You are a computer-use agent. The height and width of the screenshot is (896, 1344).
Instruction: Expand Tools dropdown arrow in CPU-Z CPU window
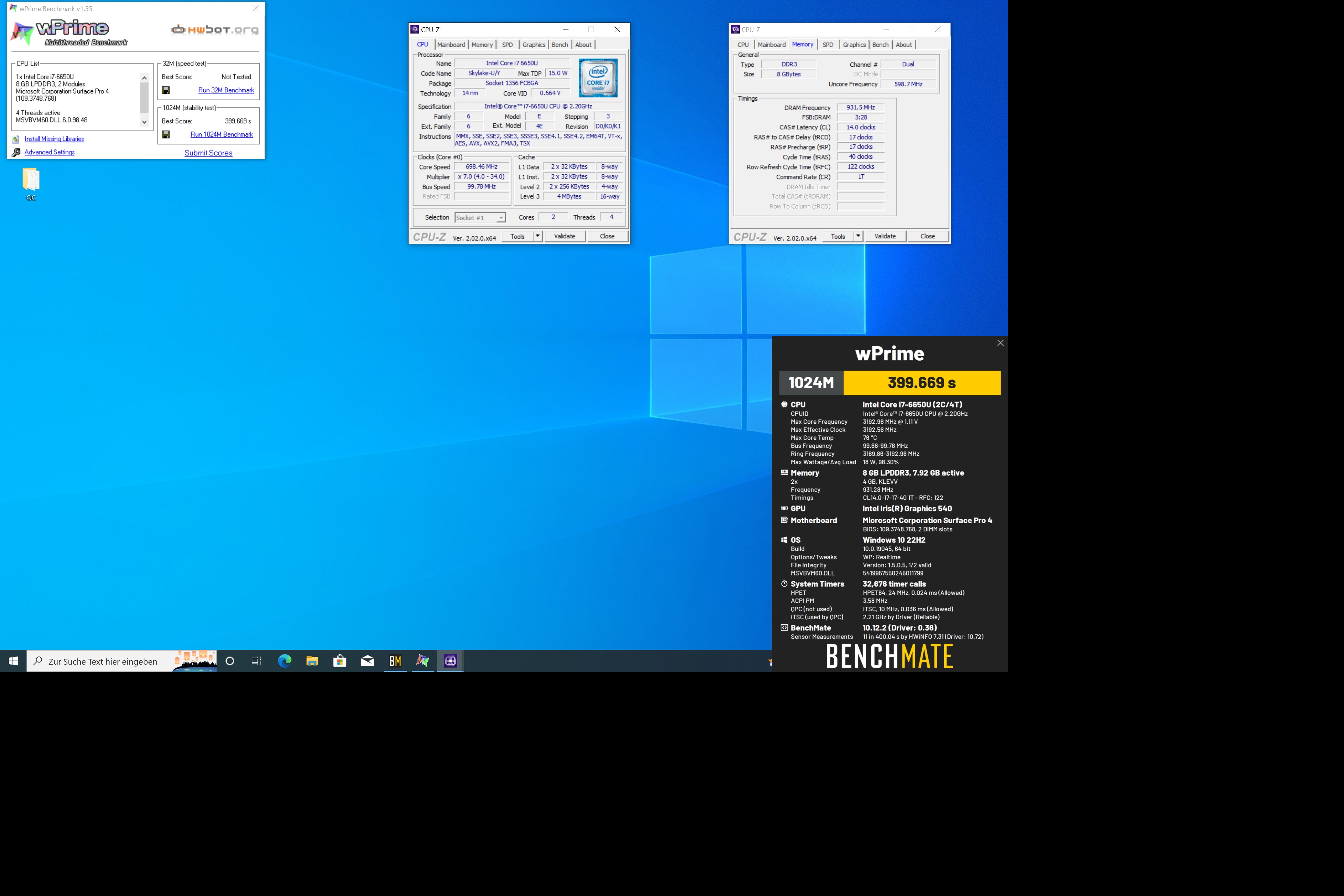[537, 236]
